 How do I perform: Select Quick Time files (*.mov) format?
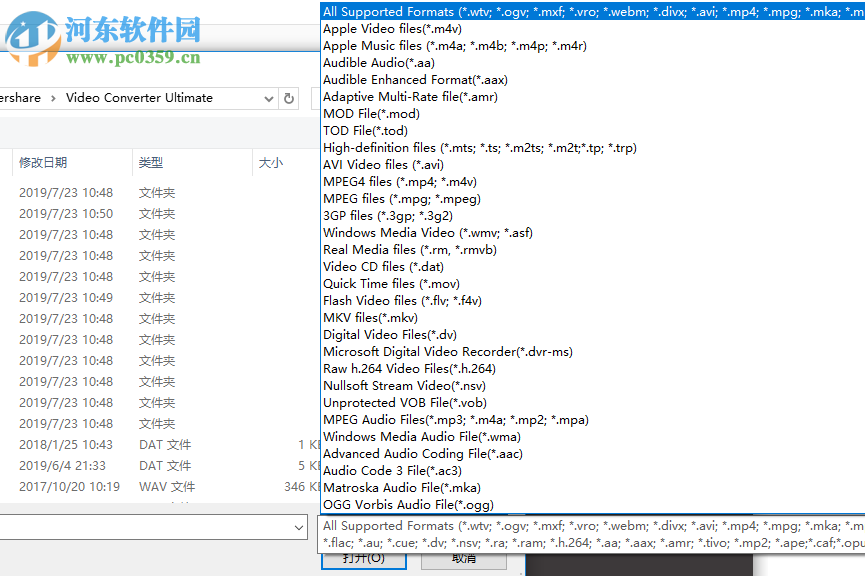391,283
